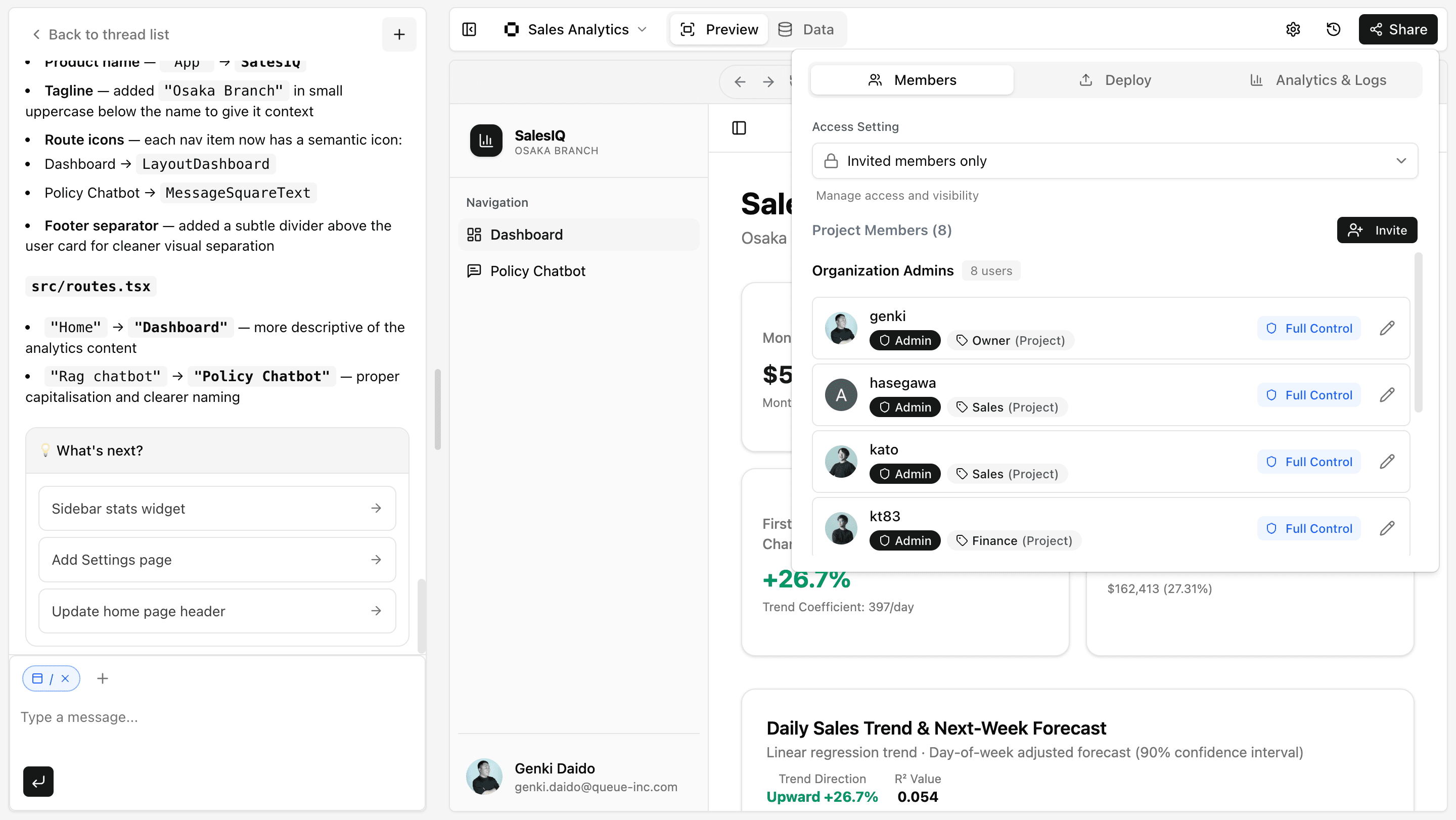Open the settings gear icon

coord(1293,29)
